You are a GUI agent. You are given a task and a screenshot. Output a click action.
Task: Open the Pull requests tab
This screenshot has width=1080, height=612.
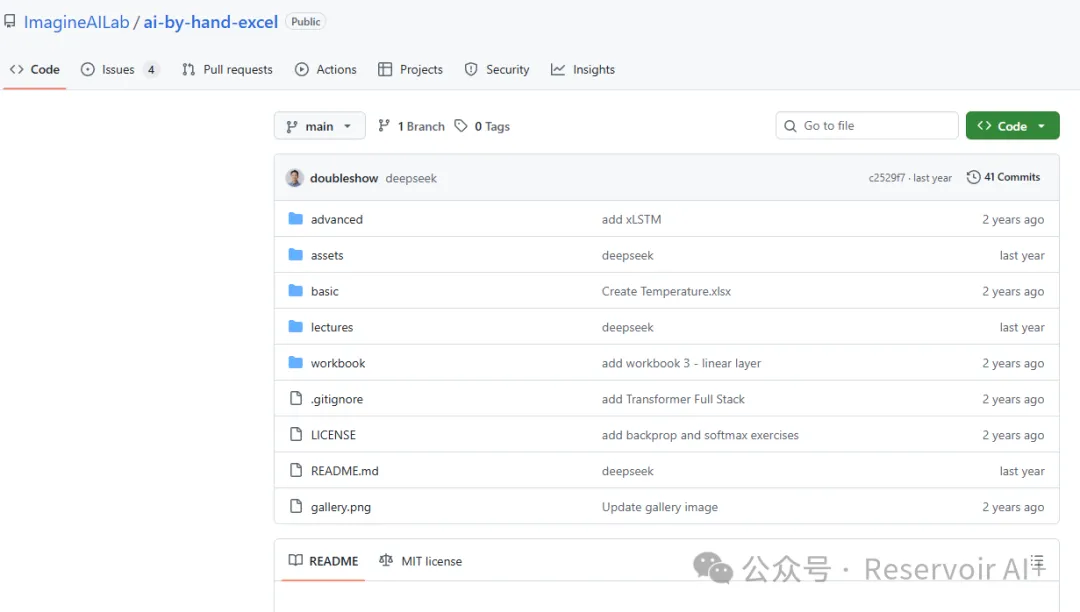pos(227,70)
